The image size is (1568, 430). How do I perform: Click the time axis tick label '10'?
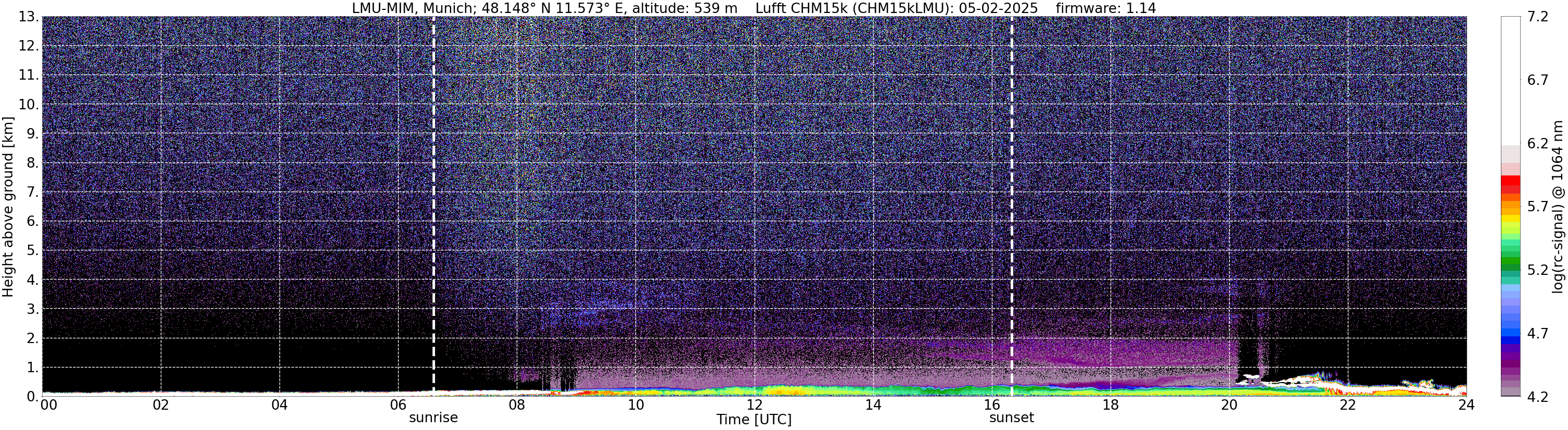(635, 405)
